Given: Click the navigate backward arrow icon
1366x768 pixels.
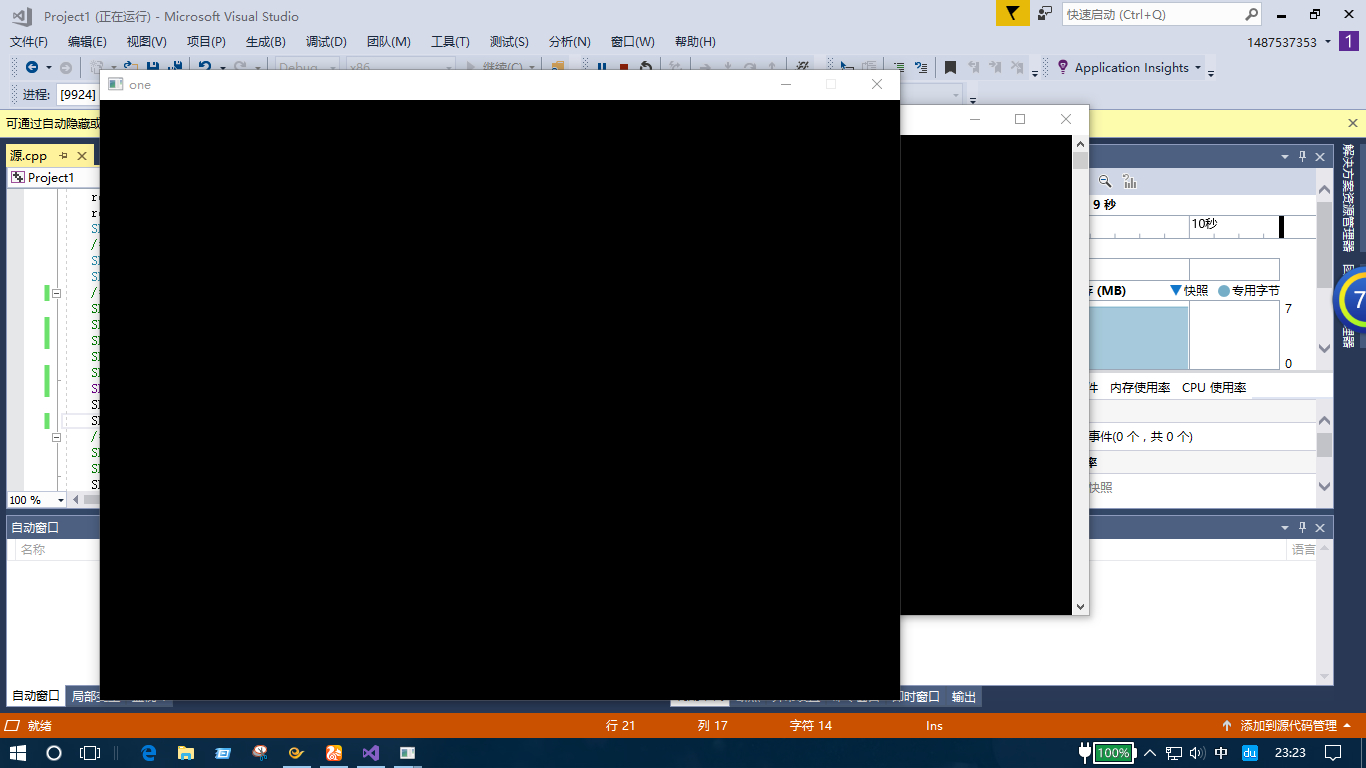Looking at the screenshot, I should [x=32, y=67].
